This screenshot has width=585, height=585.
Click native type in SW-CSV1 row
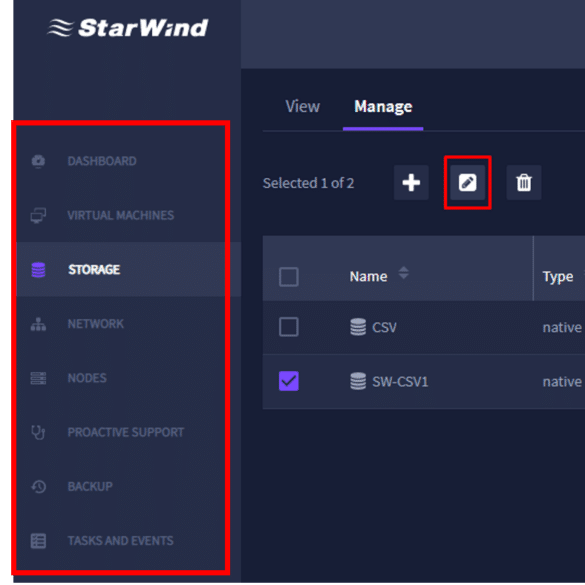pyautogui.click(x=562, y=382)
